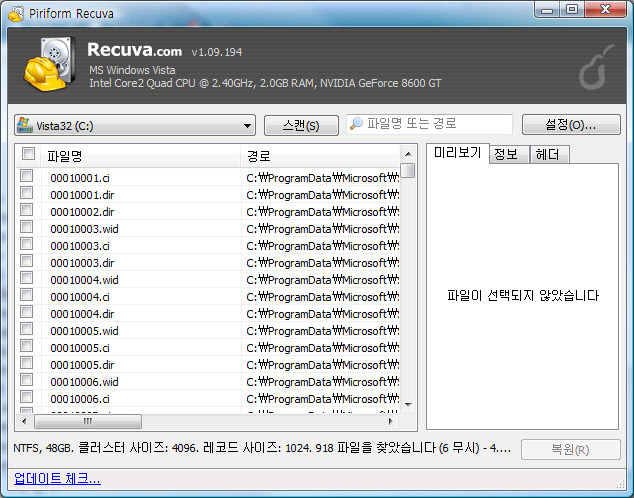Click the 스캔(S) scan button
The height and width of the screenshot is (498, 634).
pyautogui.click(x=301, y=125)
